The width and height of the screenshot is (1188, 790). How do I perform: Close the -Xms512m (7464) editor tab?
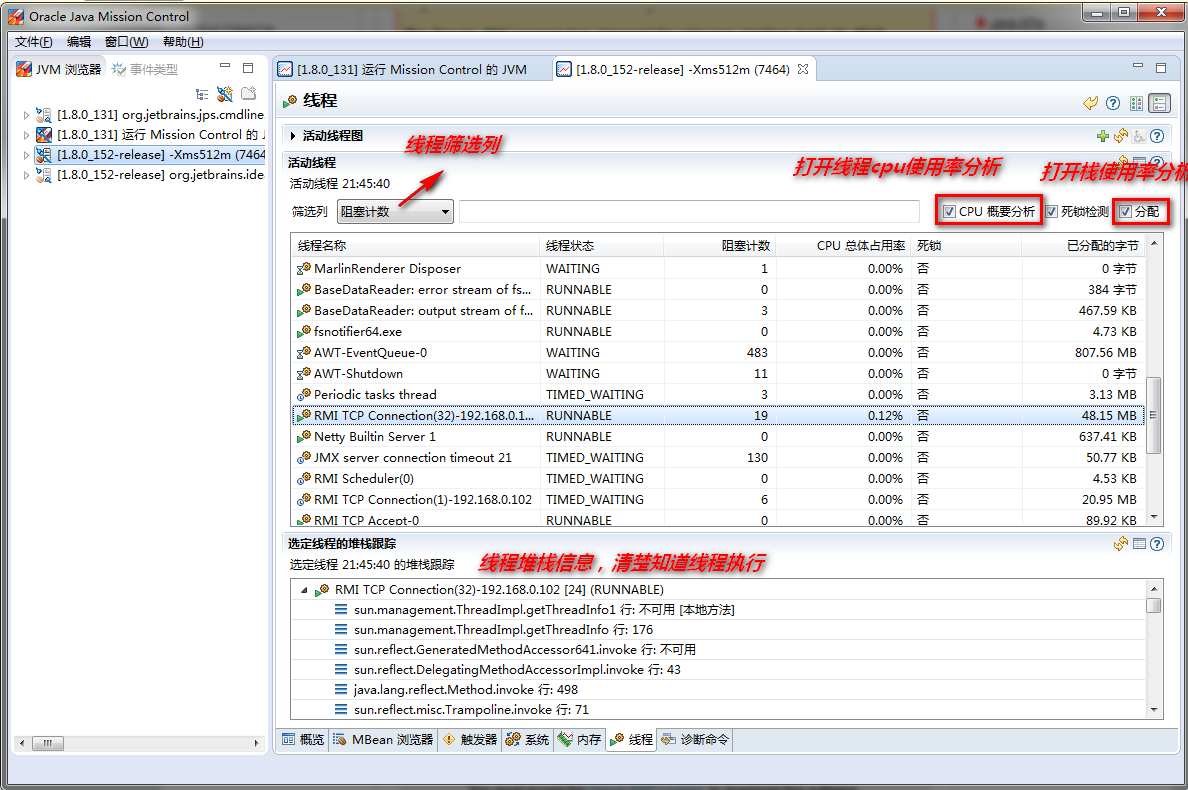point(802,69)
